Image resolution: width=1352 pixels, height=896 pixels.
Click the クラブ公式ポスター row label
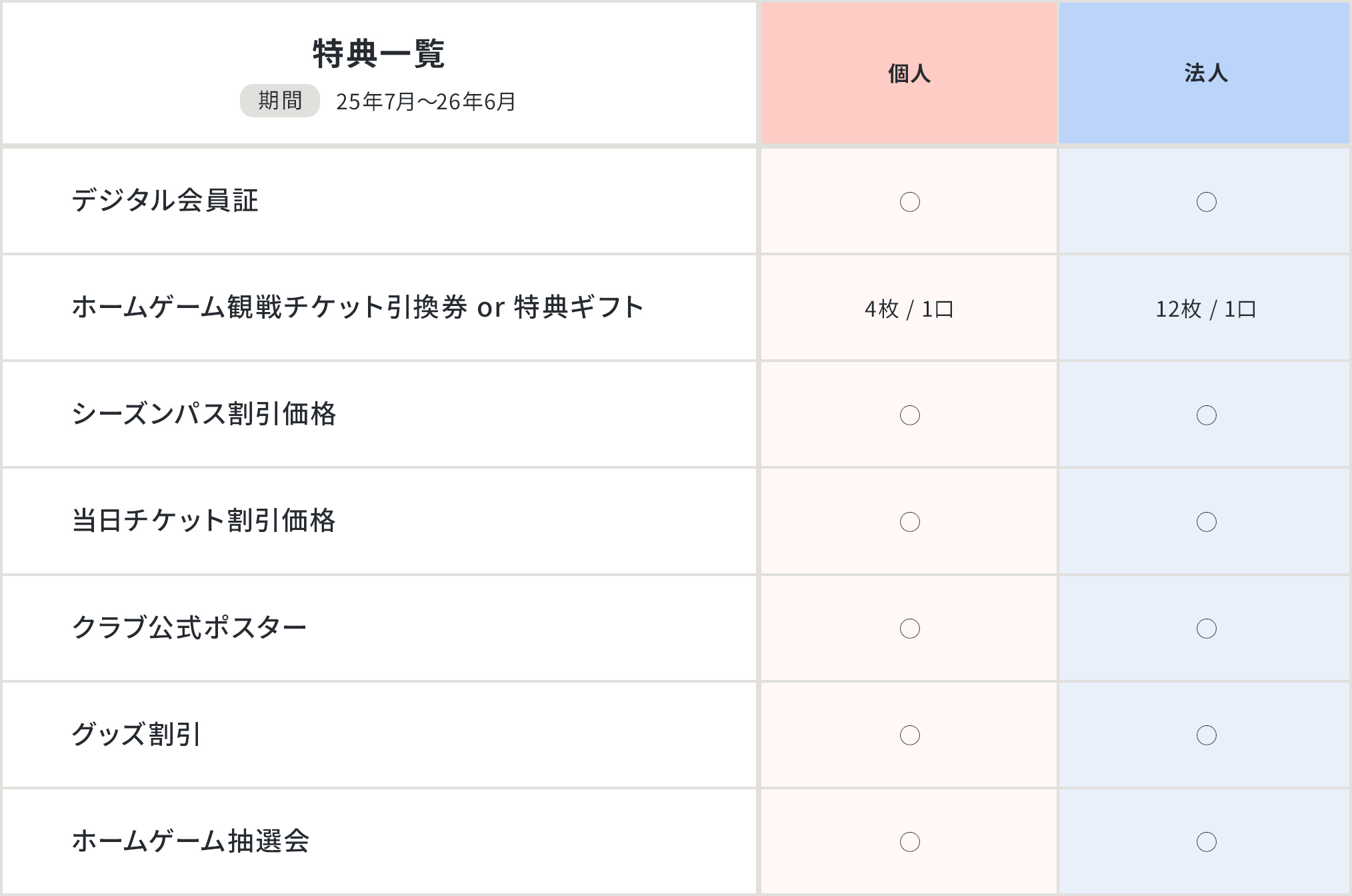(x=189, y=627)
